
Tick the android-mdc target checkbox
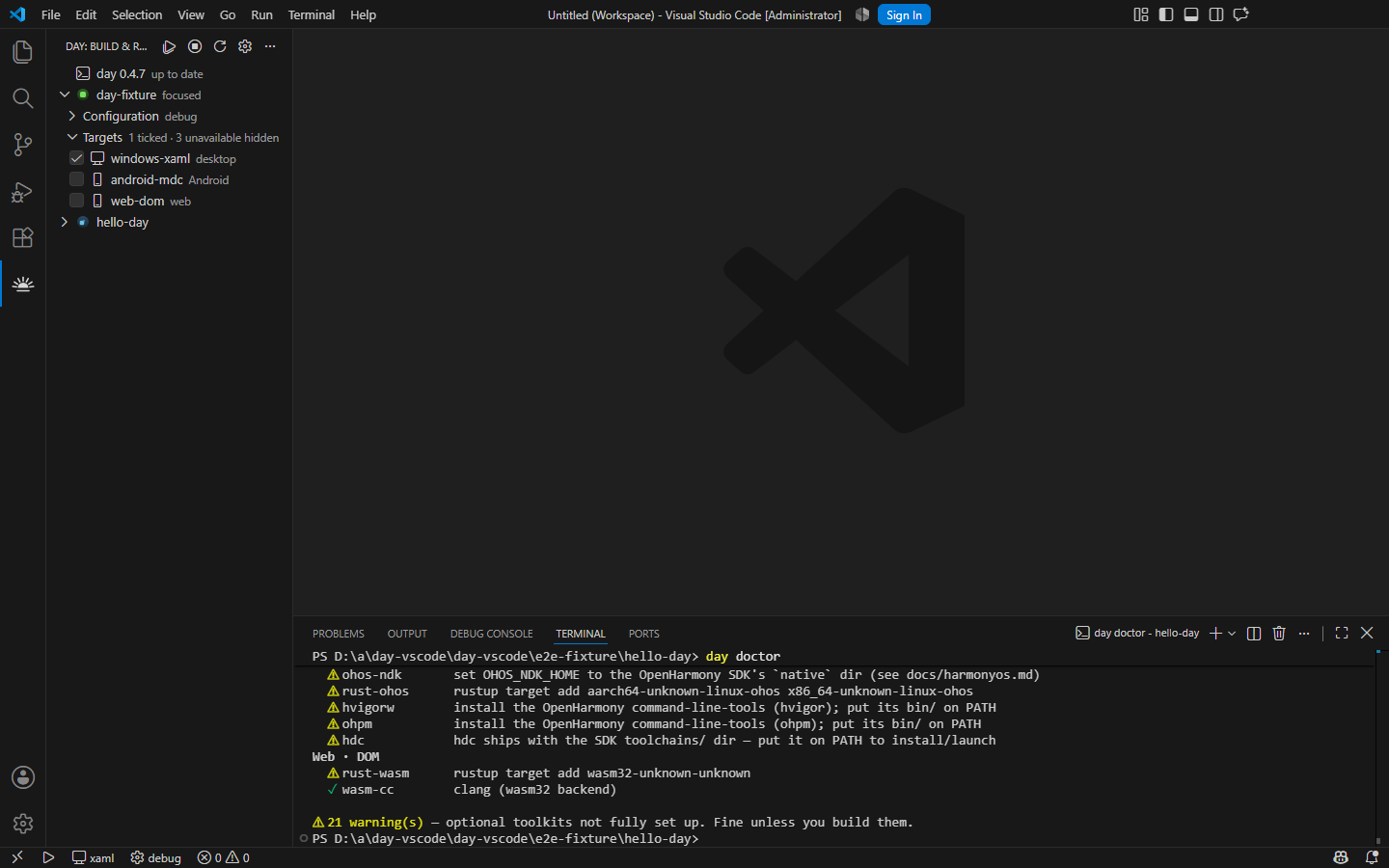pos(77,179)
